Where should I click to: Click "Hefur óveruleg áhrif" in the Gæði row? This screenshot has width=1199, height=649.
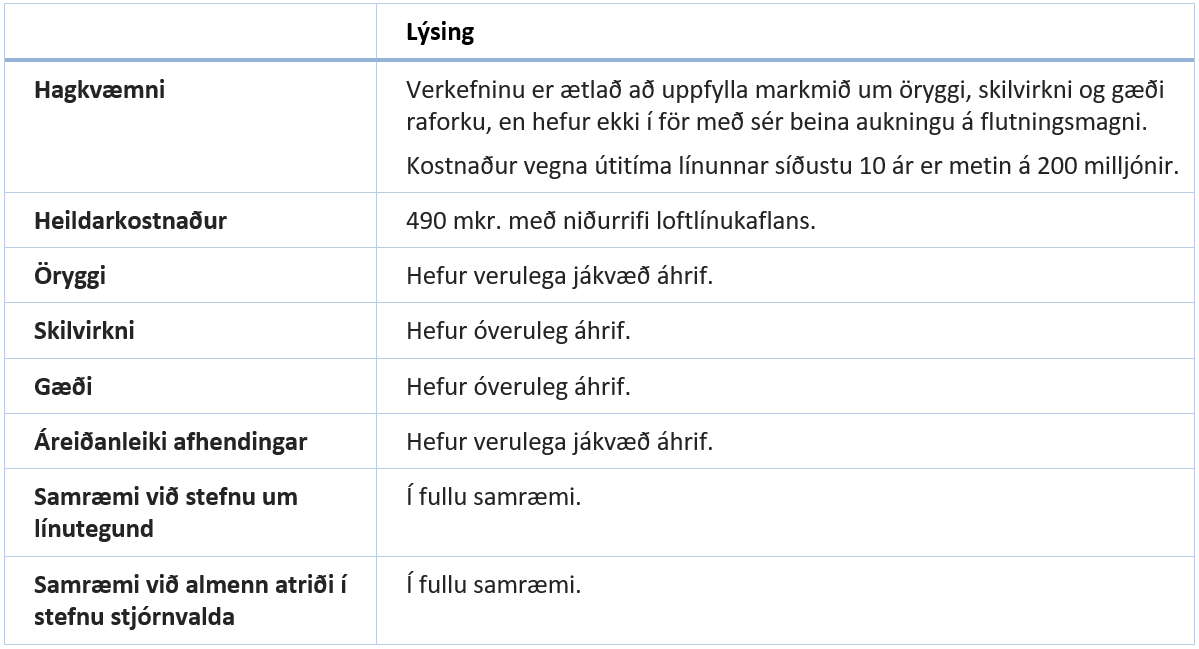coord(518,386)
